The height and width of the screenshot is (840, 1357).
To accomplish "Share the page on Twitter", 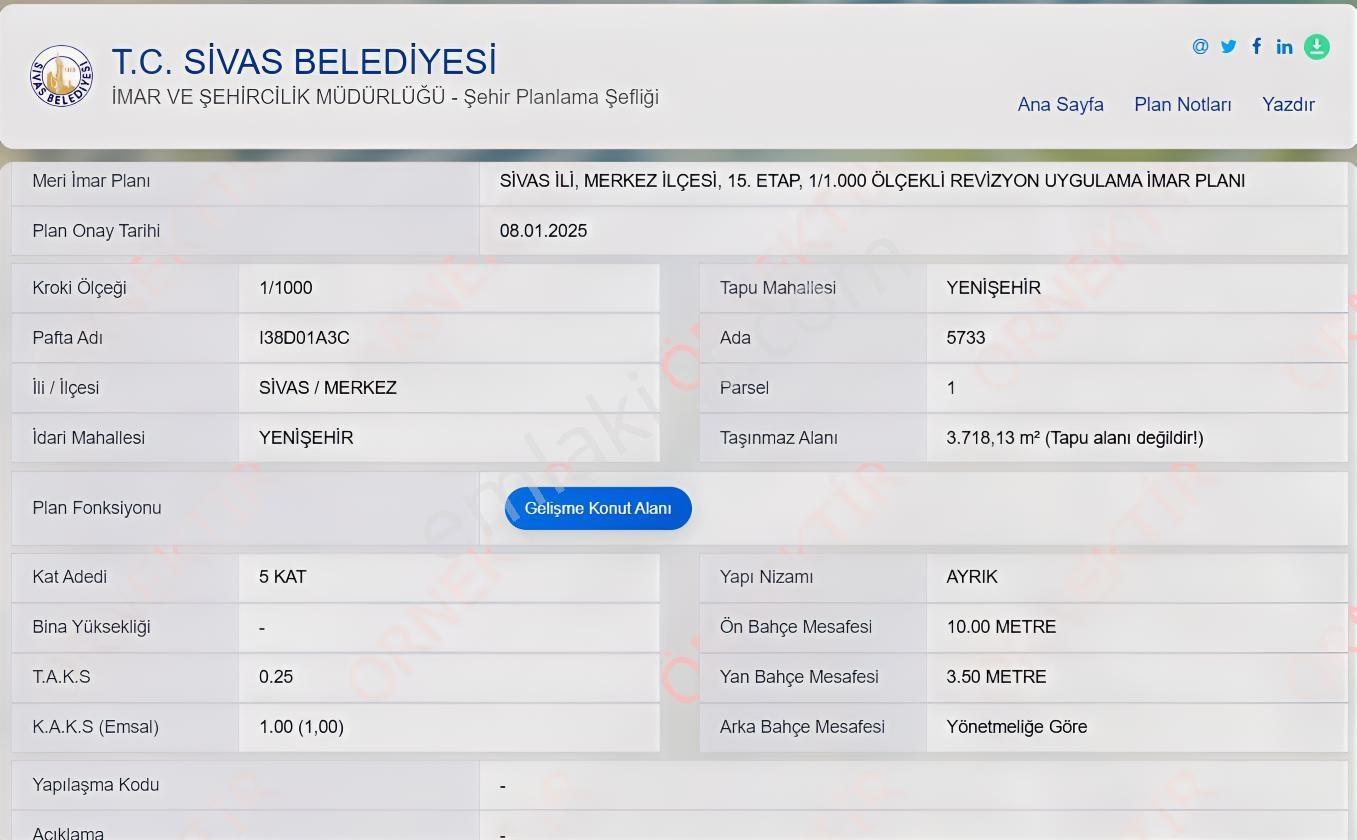I will click(x=1228, y=46).
